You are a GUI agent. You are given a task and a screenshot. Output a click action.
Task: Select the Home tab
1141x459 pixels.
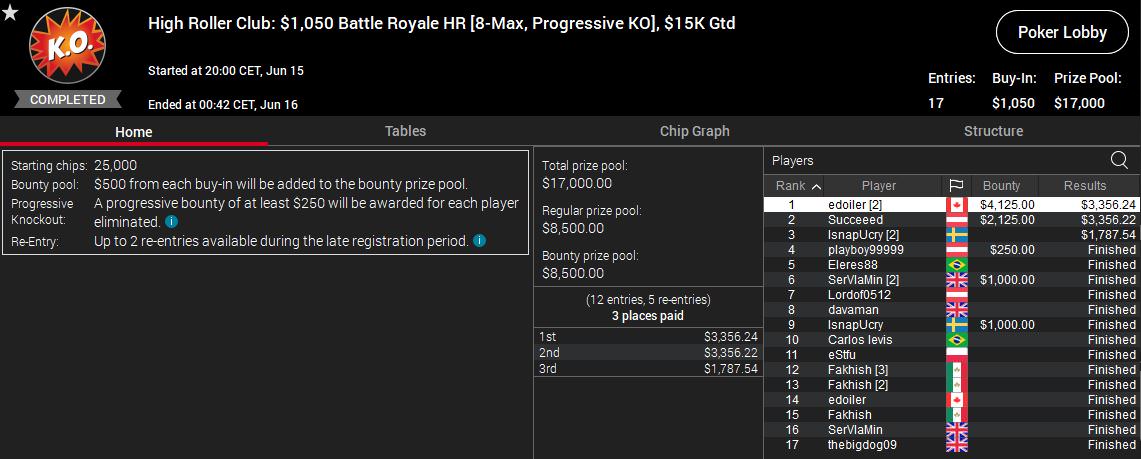(133, 131)
